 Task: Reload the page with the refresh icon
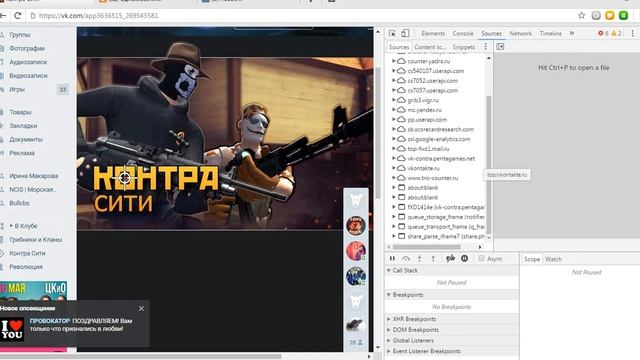click(18, 16)
